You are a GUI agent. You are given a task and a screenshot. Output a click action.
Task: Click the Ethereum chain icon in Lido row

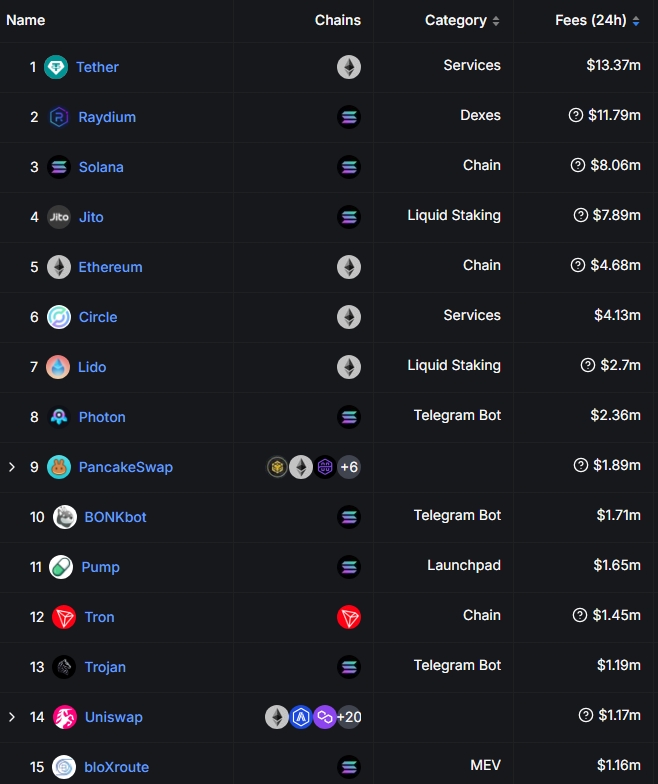[x=349, y=367]
